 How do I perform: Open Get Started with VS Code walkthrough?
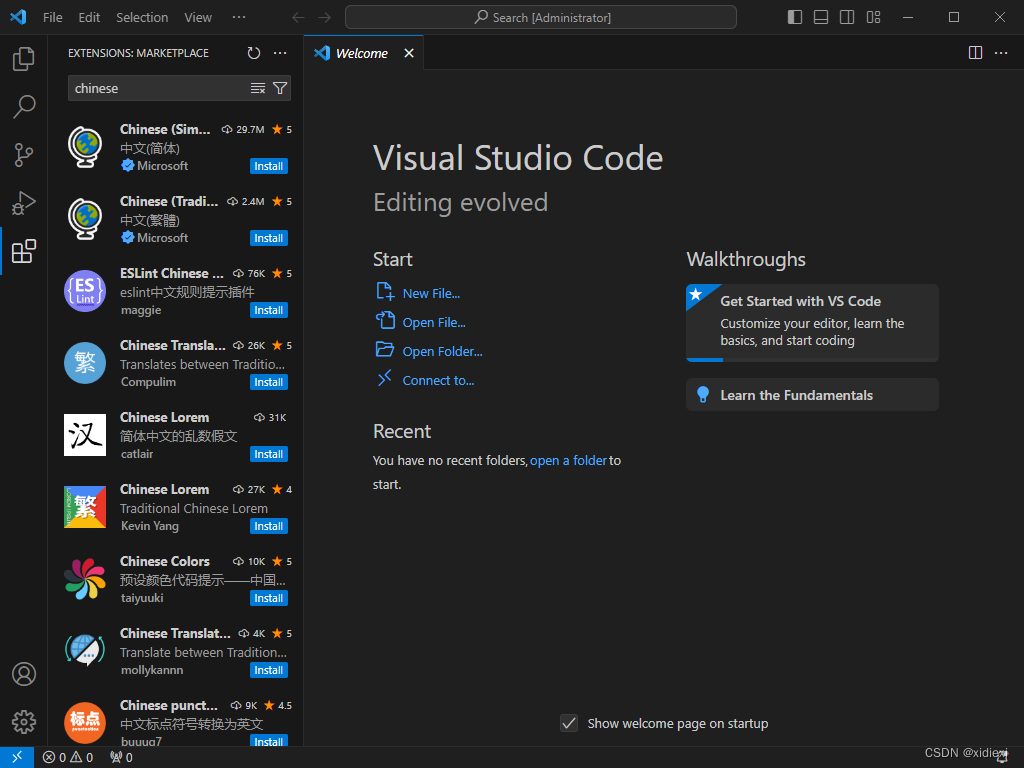(812, 323)
